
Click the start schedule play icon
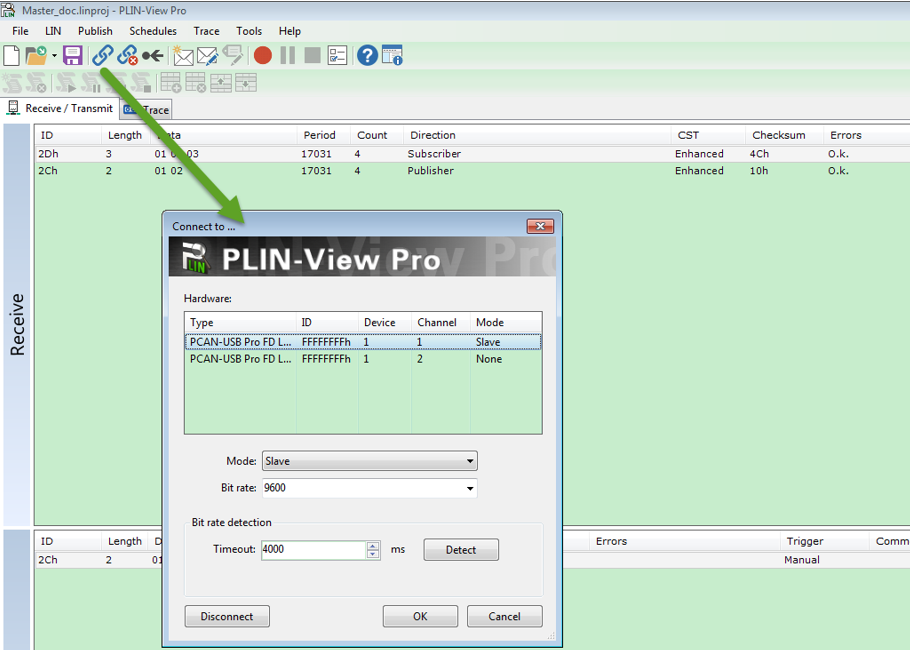66,83
